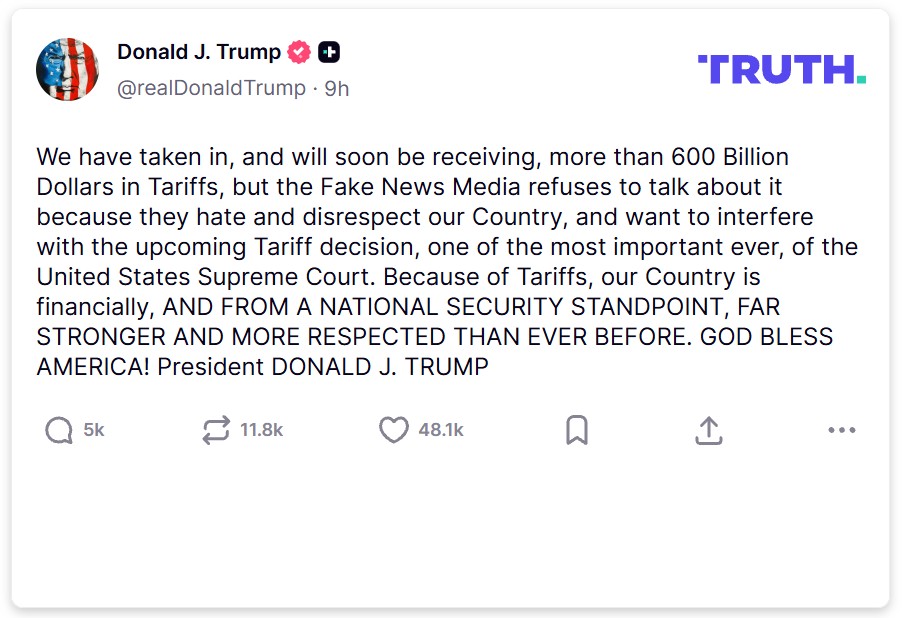Viewport: 904px width, 618px height.
Task: Click the @realDonaldTrump handle
Action: pyautogui.click(x=211, y=88)
